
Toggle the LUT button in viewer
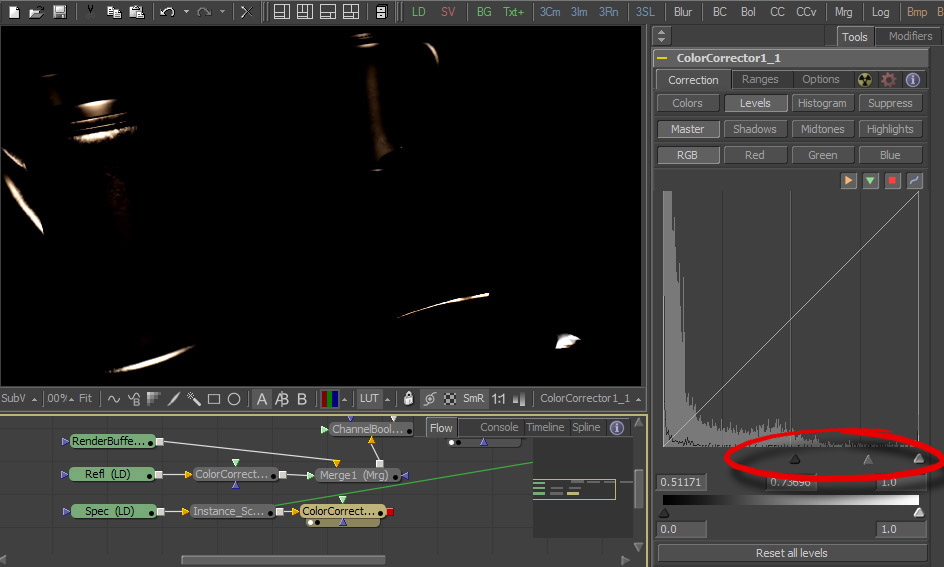(369, 398)
